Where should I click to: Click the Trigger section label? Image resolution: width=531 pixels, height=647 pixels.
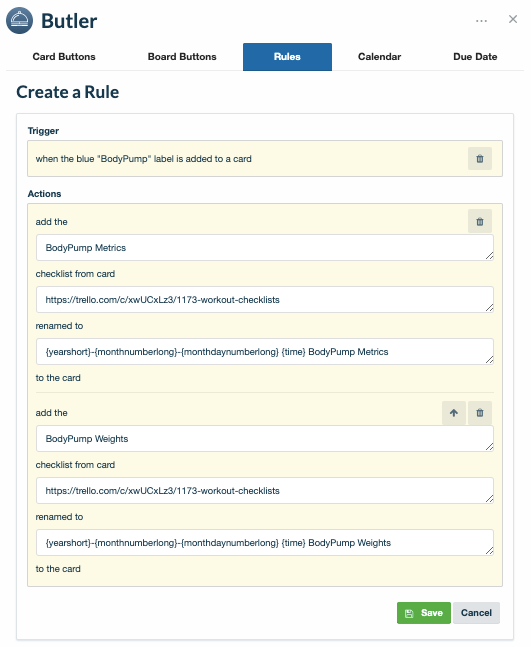click(43, 131)
